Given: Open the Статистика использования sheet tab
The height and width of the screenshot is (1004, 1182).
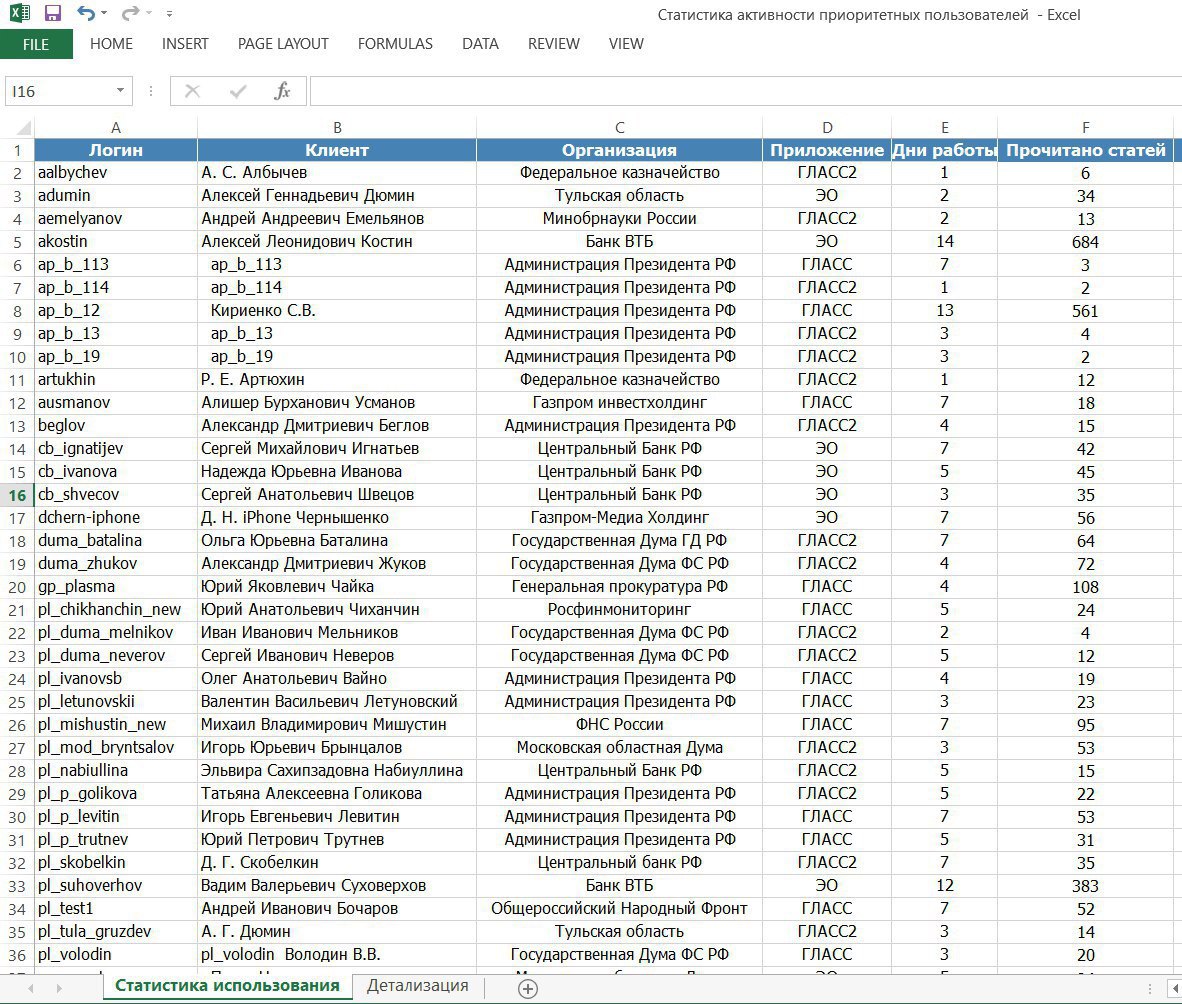Looking at the screenshot, I should coord(227,986).
